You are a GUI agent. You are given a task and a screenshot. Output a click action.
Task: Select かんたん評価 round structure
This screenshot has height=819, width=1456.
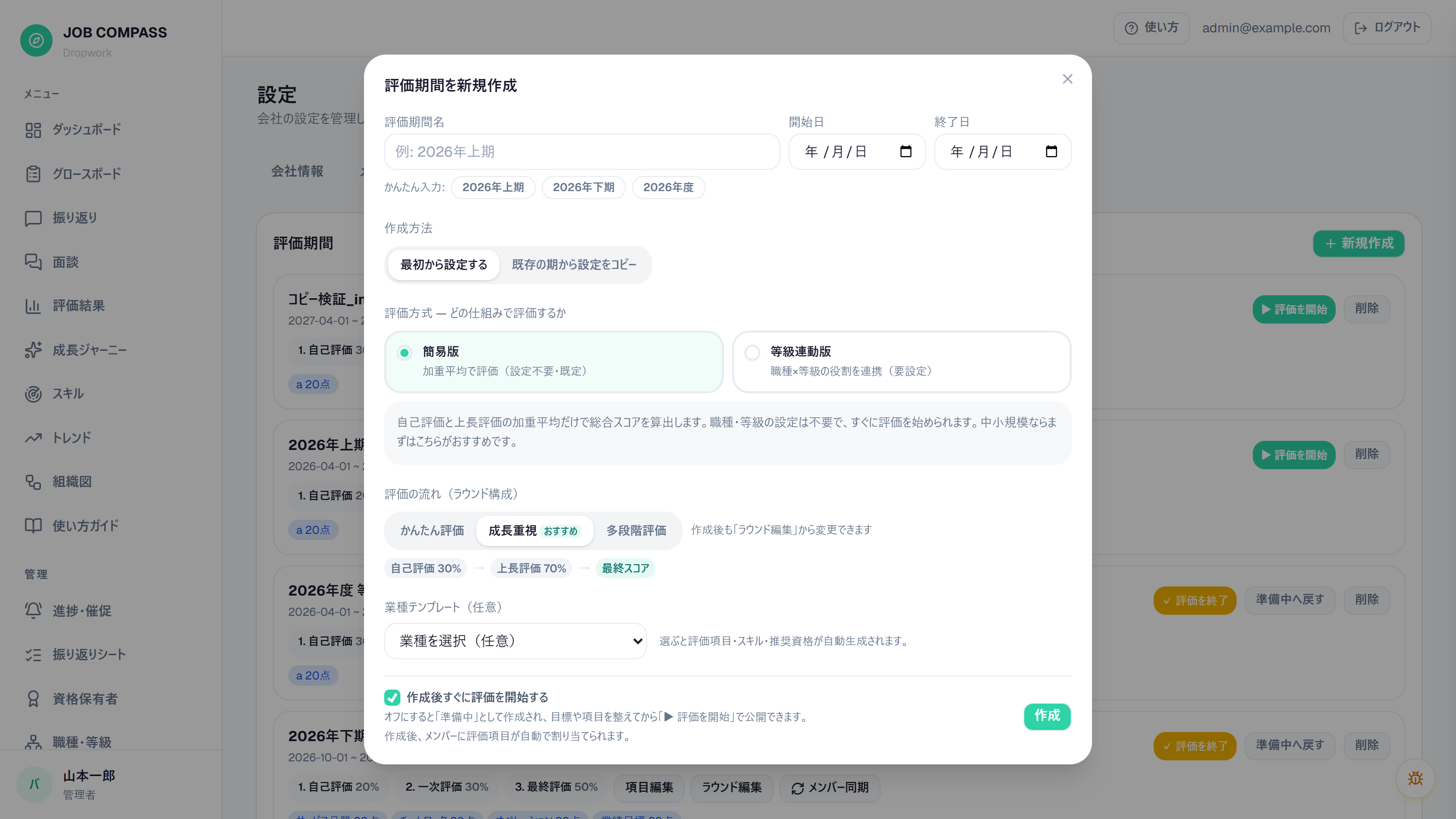[x=432, y=531]
